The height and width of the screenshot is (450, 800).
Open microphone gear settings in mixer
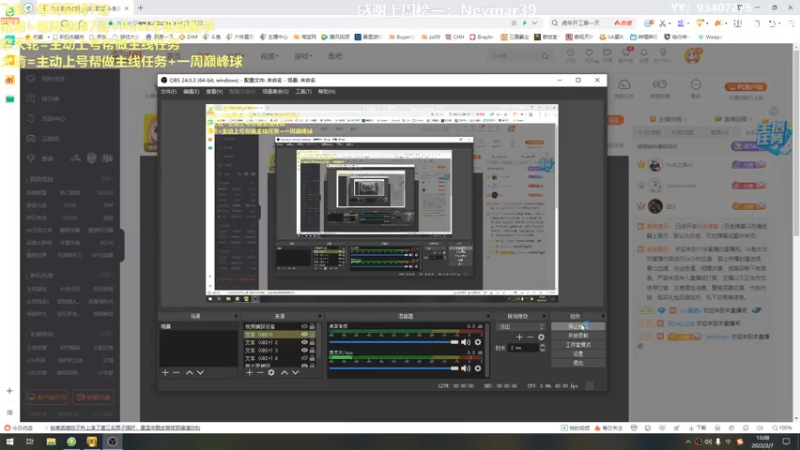pos(478,368)
